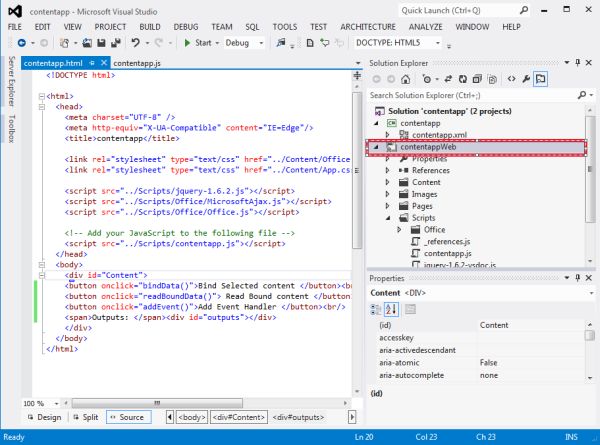The width and height of the screenshot is (600, 445).
Task: Open the DOCTYPE: HTML5 dropdown
Action: pos(438,43)
